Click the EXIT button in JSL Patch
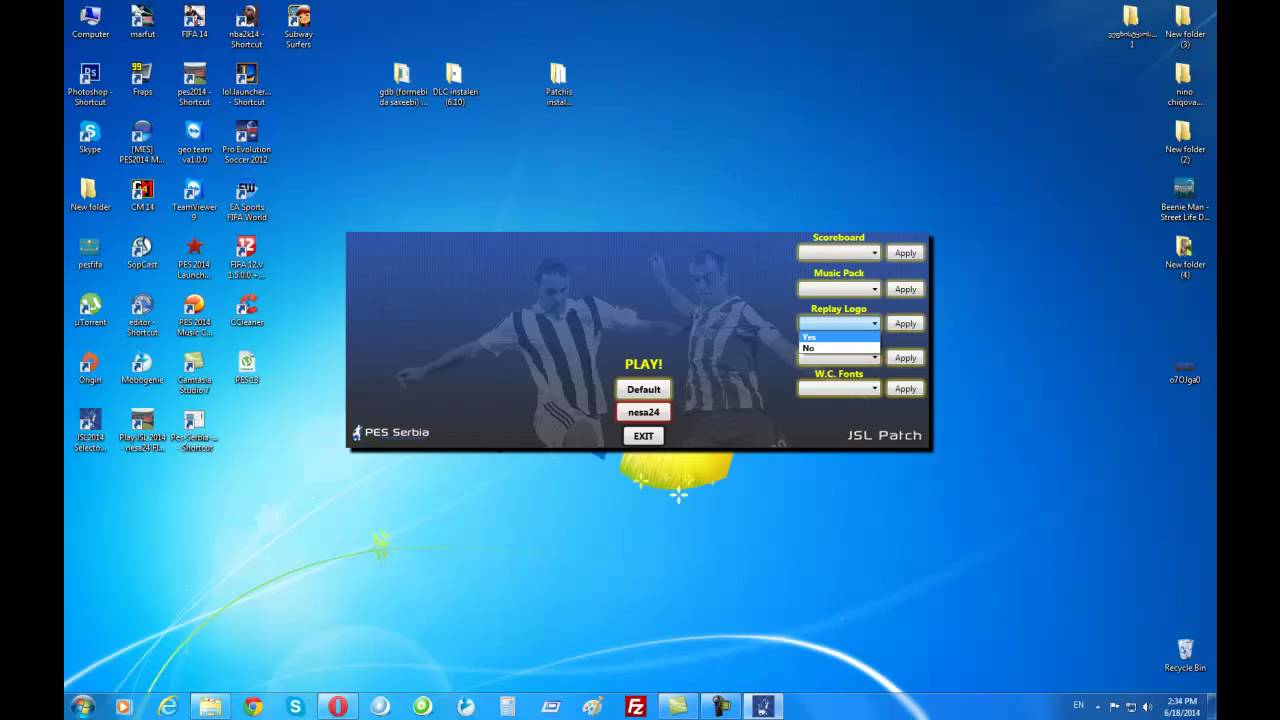This screenshot has height=720, width=1280. click(644, 436)
